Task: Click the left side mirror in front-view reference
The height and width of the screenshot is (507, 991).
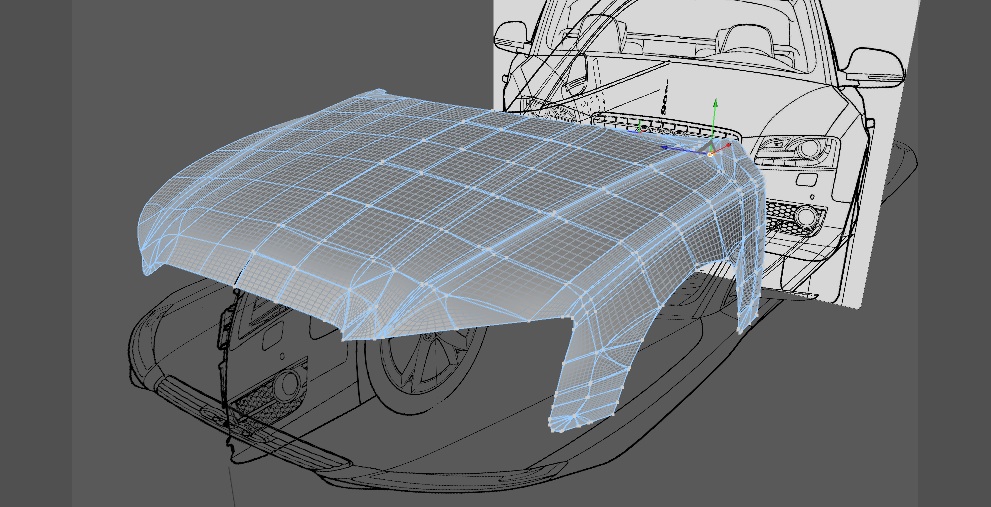Action: (511, 37)
